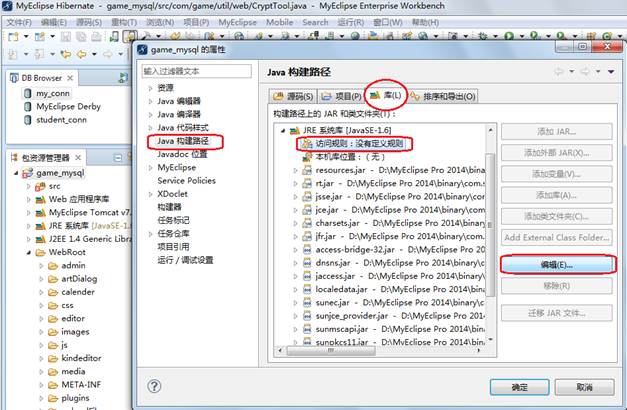Viewport: 627px width, 410px height.
Task: Open the MyEclipse menu in menu bar
Action: point(237,22)
